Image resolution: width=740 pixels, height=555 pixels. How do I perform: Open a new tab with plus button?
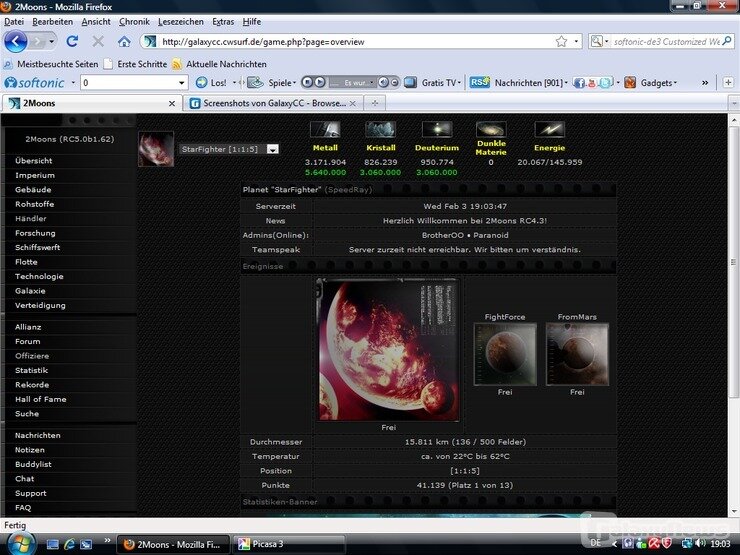click(x=375, y=103)
